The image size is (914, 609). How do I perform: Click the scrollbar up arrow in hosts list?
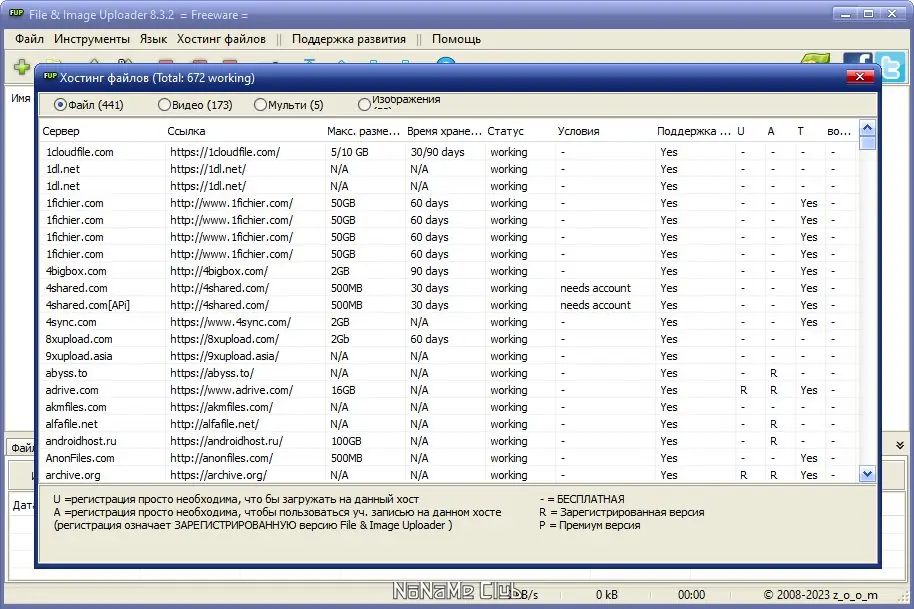tap(867, 128)
